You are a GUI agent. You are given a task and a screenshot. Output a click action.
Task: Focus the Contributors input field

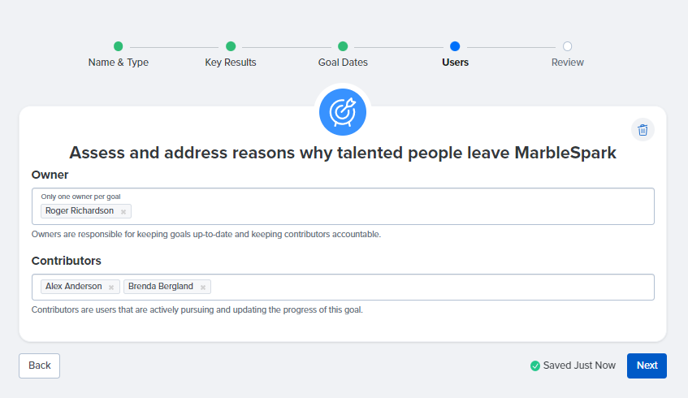tap(343, 287)
